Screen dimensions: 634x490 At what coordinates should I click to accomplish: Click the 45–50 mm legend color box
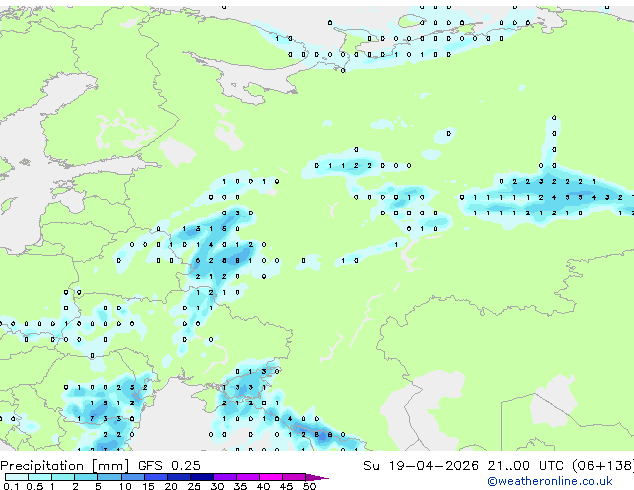point(294,477)
